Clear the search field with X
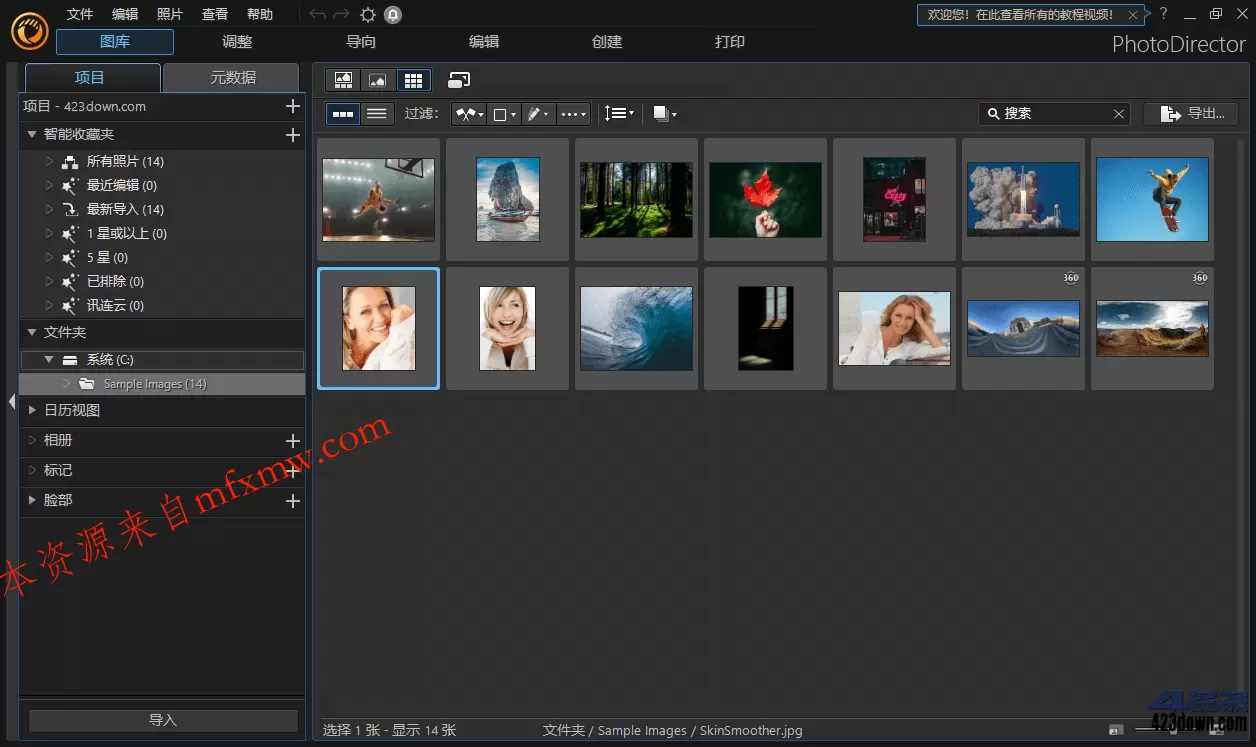This screenshot has height=747, width=1256. click(x=1119, y=114)
